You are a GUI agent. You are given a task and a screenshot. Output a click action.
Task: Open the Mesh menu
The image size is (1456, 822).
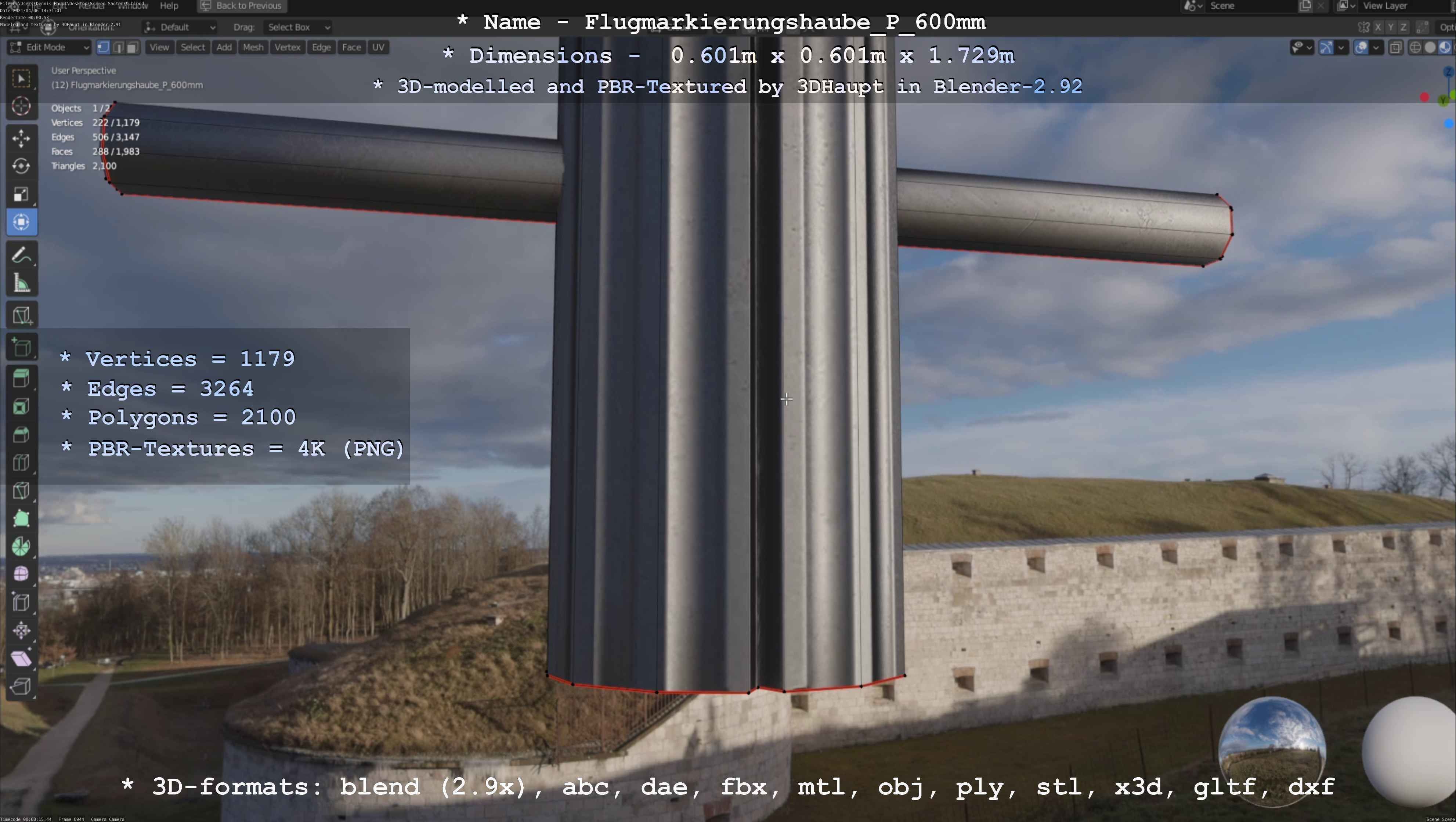click(253, 47)
